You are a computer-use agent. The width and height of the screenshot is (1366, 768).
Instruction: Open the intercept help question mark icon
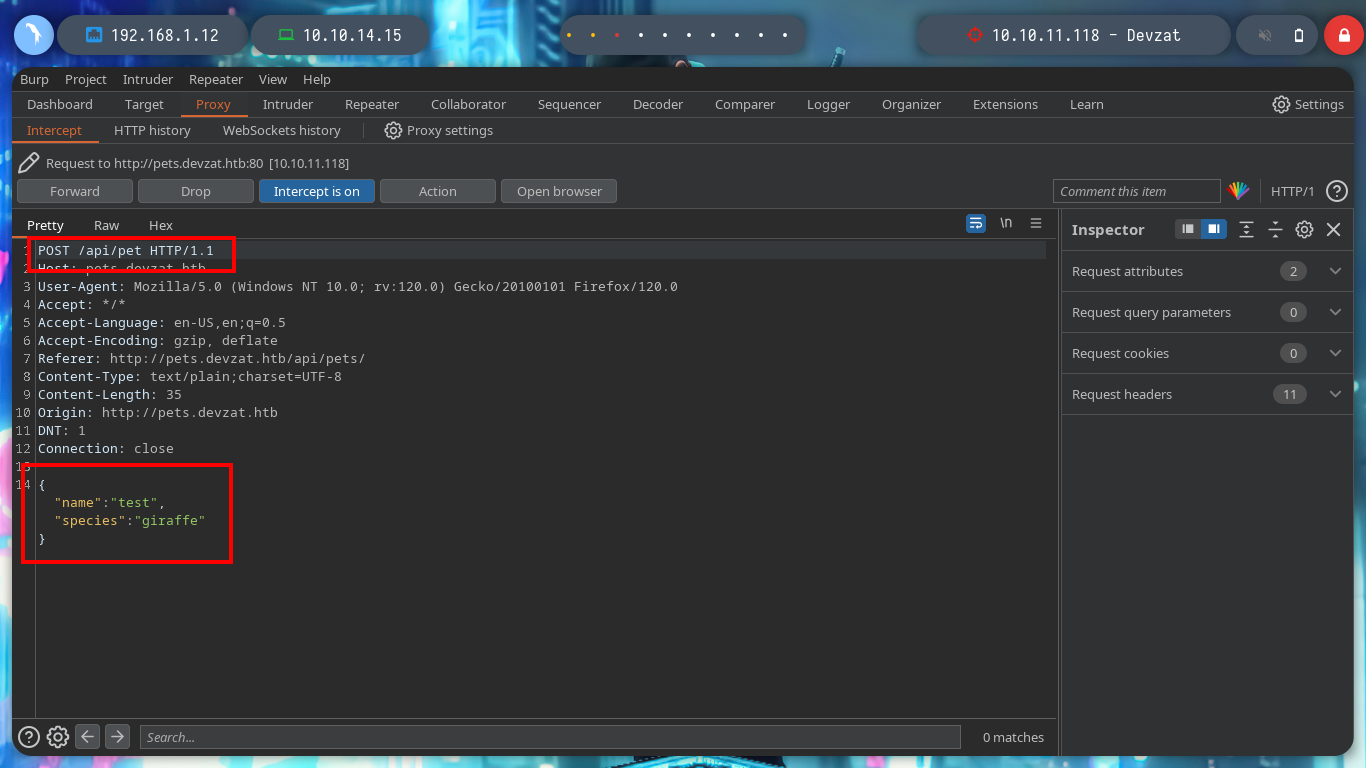pyautogui.click(x=1336, y=191)
